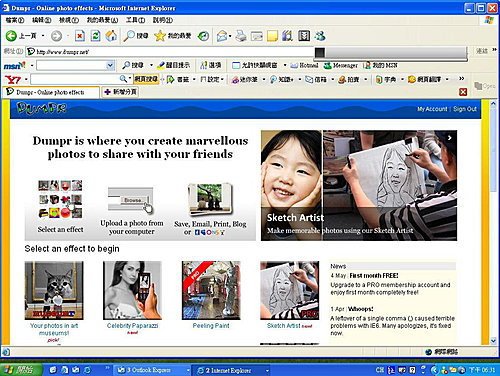Select the Peeling Paint thumbnail image

pyautogui.click(x=211, y=290)
